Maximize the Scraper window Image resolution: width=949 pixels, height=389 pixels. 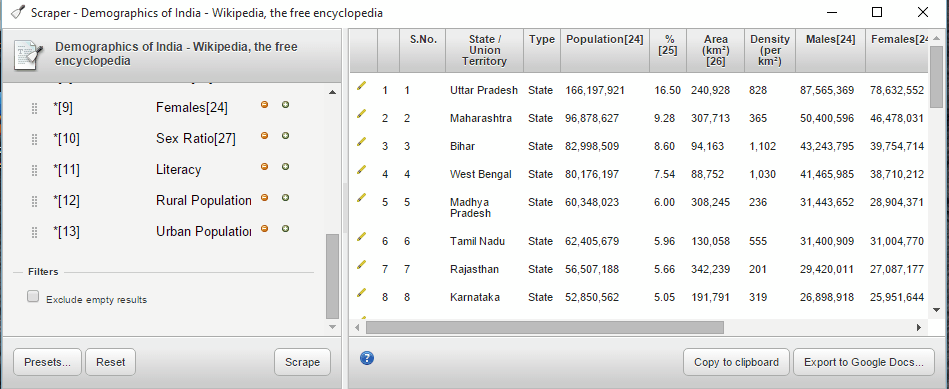tap(876, 11)
